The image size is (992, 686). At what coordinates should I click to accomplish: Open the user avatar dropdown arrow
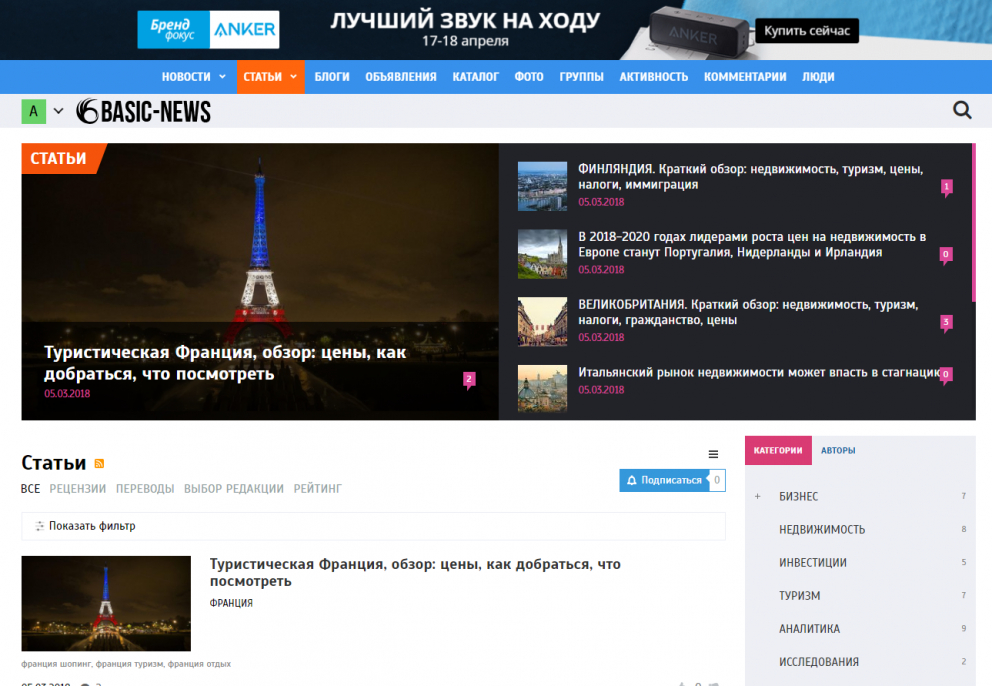tap(58, 112)
